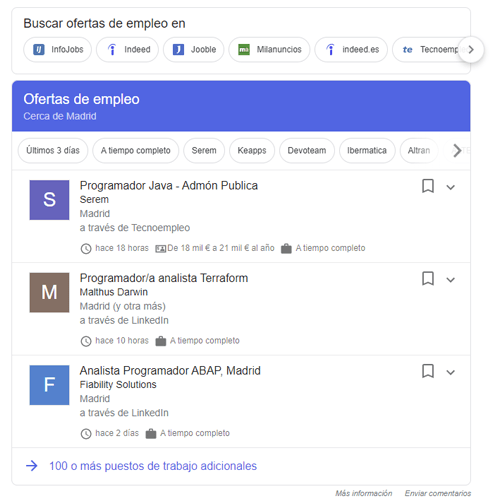Filter jobs by Devoteam company

point(307,151)
